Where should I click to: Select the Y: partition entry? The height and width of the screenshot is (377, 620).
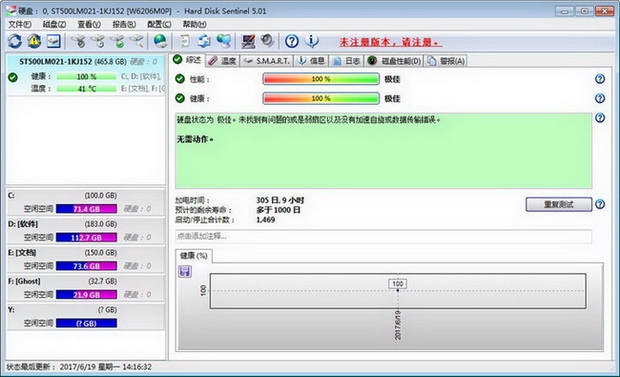click(85, 316)
